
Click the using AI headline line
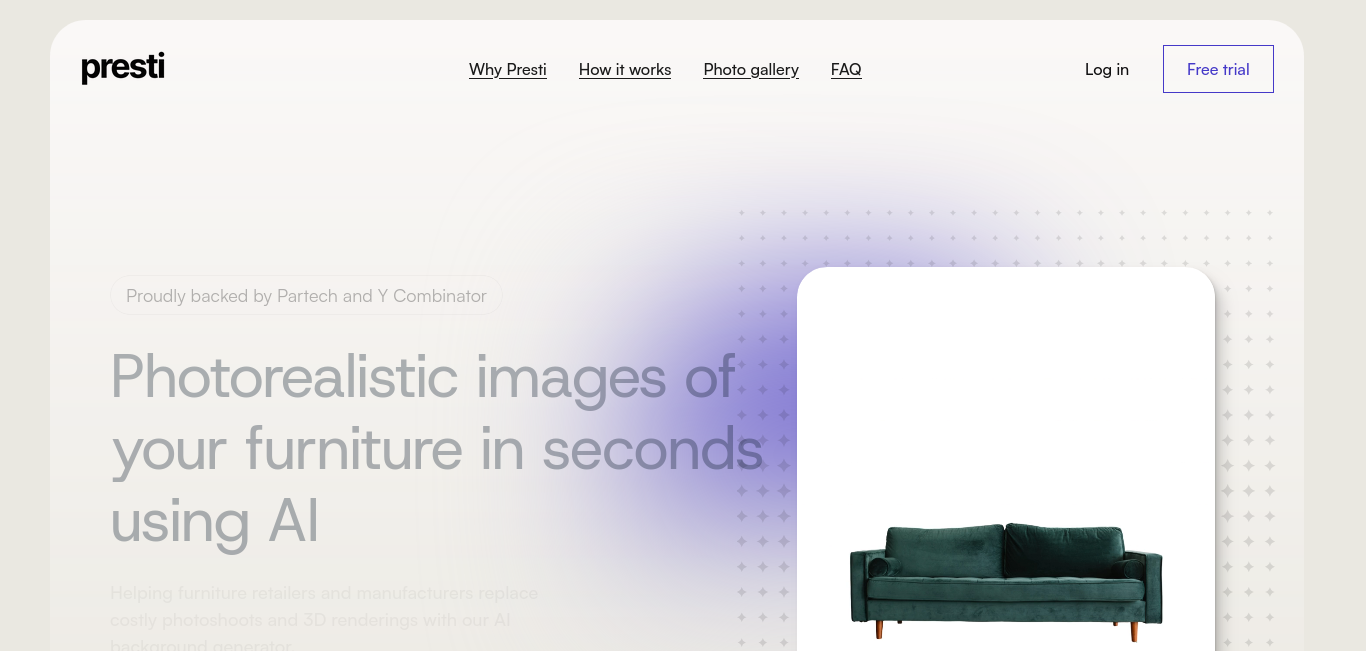click(215, 521)
